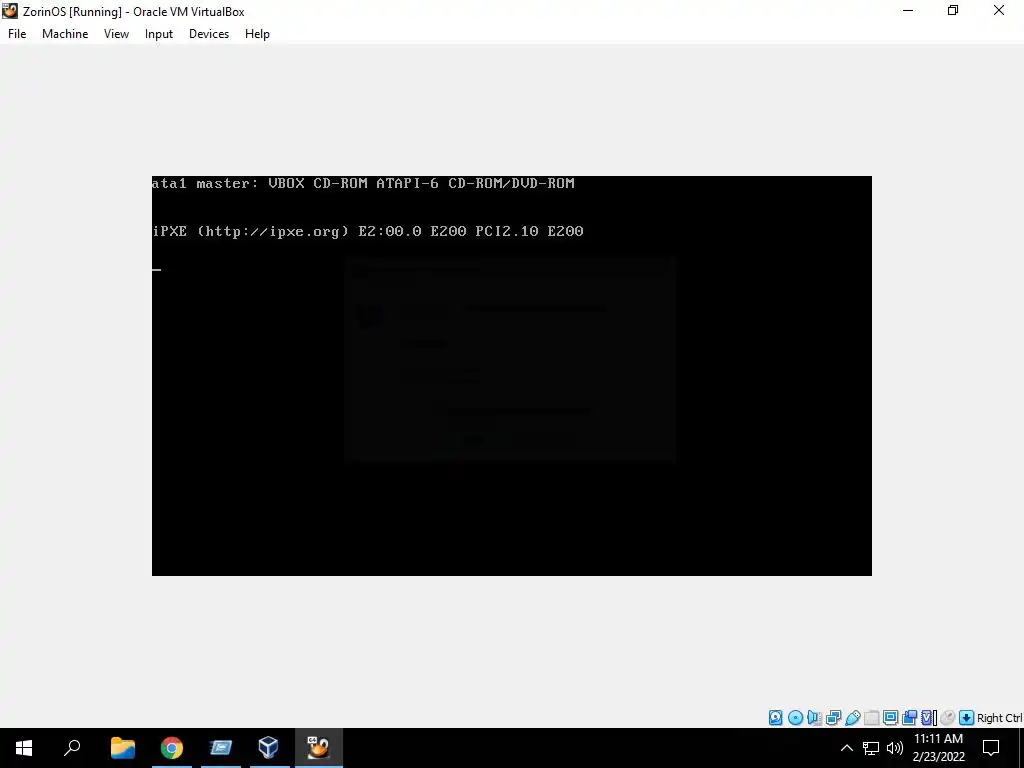Open the blue window app on taskbar

[x=221, y=748]
